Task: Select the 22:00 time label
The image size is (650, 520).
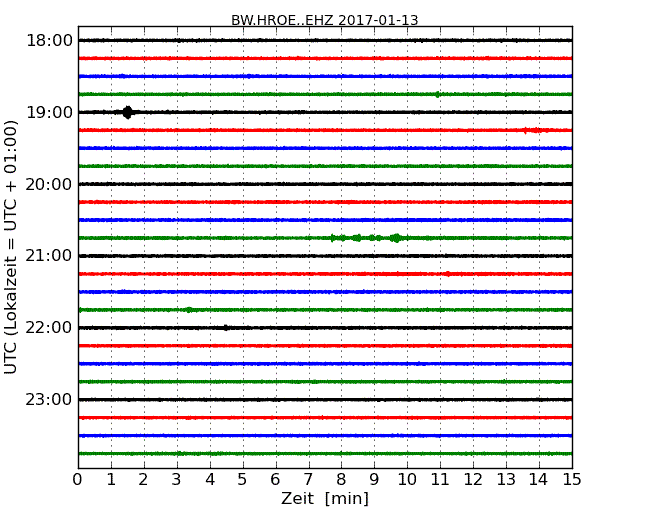Action: (49, 328)
